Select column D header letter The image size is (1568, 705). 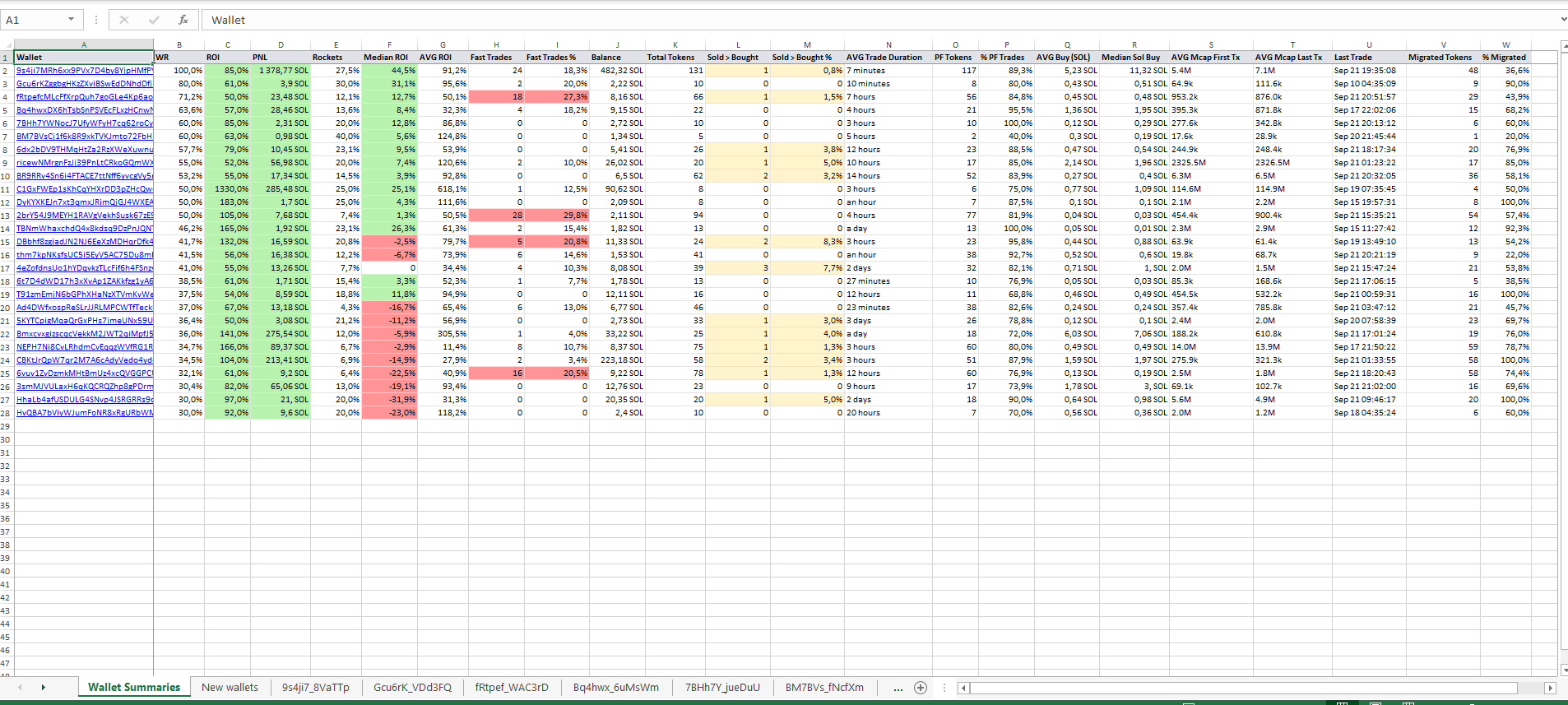click(x=281, y=44)
